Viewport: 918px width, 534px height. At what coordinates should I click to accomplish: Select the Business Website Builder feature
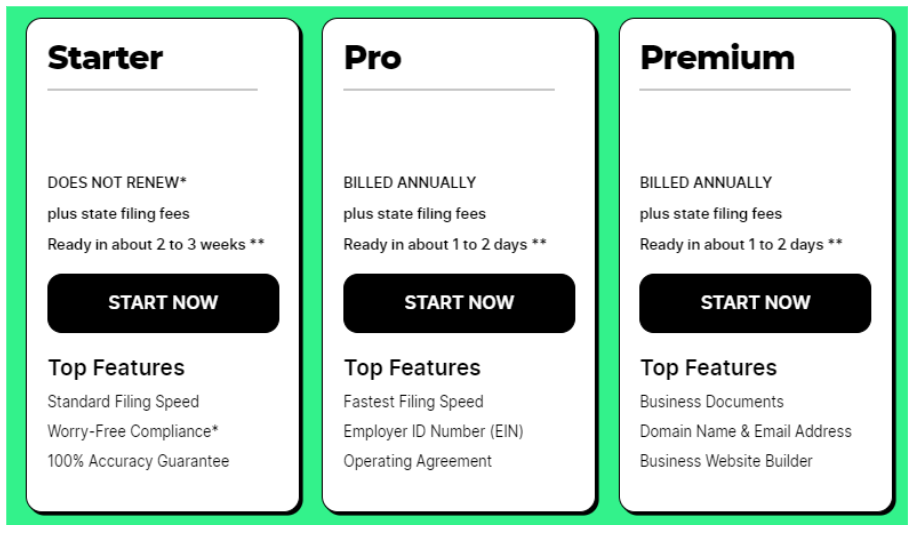pos(726,461)
